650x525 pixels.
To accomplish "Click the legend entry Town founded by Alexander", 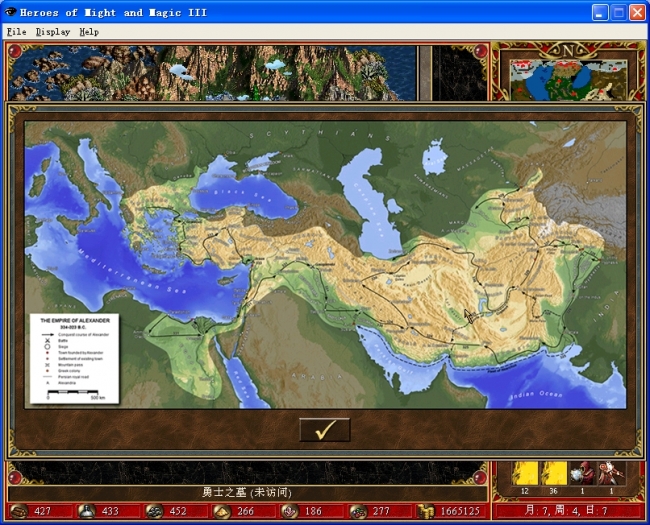I will pyautogui.click(x=80, y=352).
